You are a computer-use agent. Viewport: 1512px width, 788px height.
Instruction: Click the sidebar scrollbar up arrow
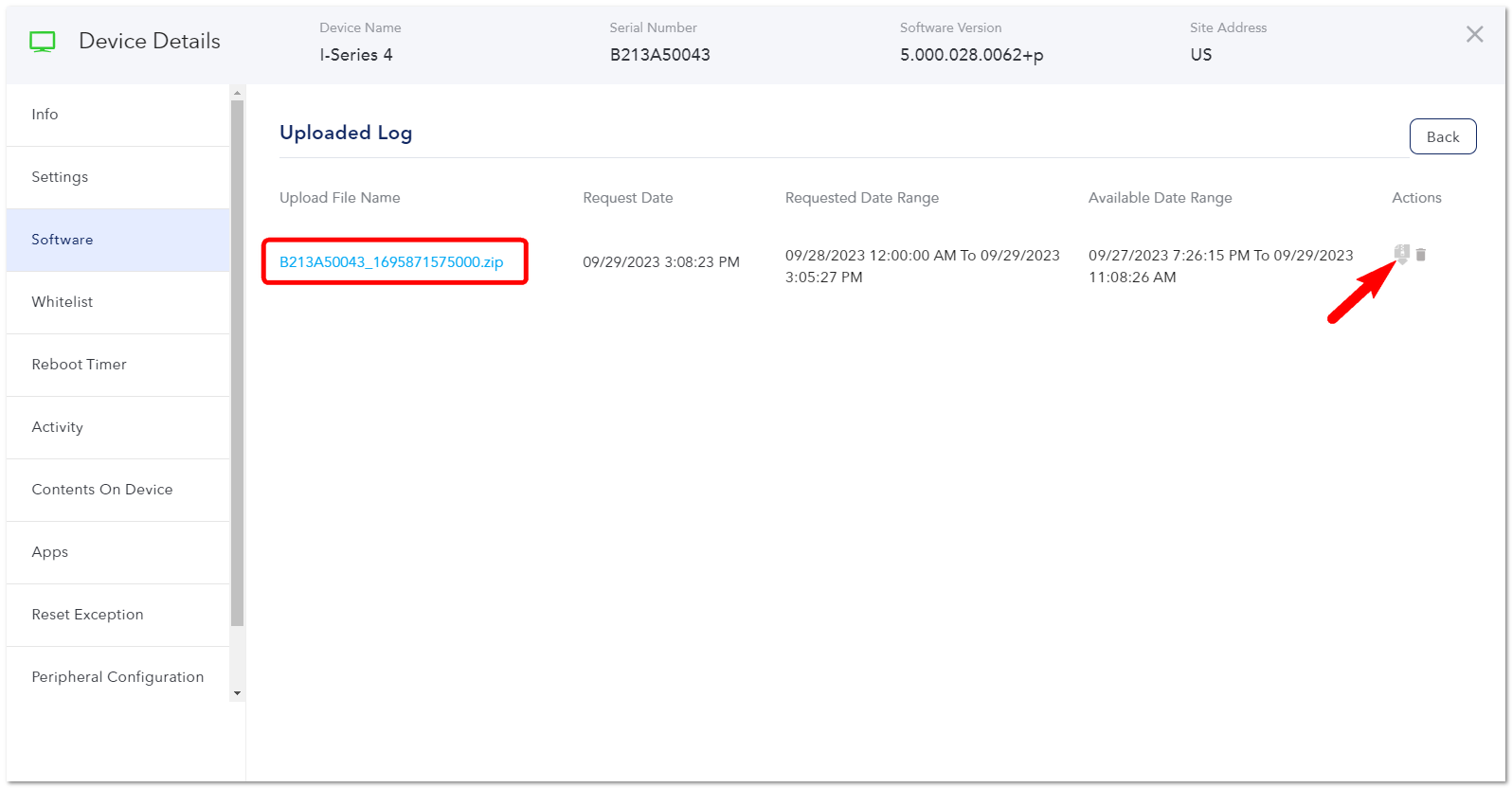coord(237,93)
